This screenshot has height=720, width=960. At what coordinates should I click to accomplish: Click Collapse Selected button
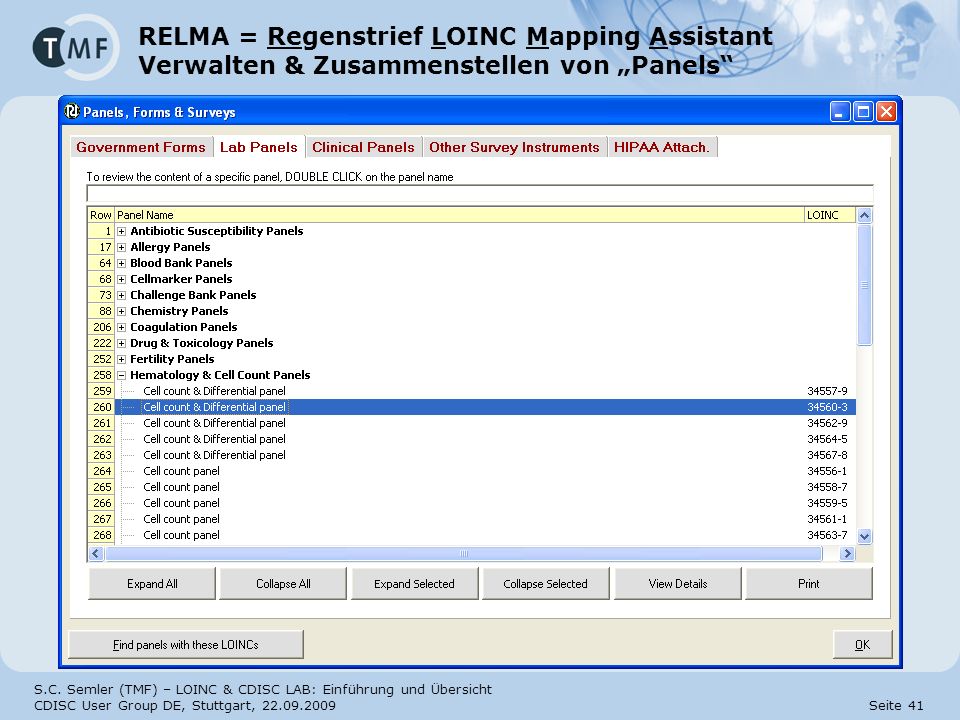pyautogui.click(x=545, y=583)
